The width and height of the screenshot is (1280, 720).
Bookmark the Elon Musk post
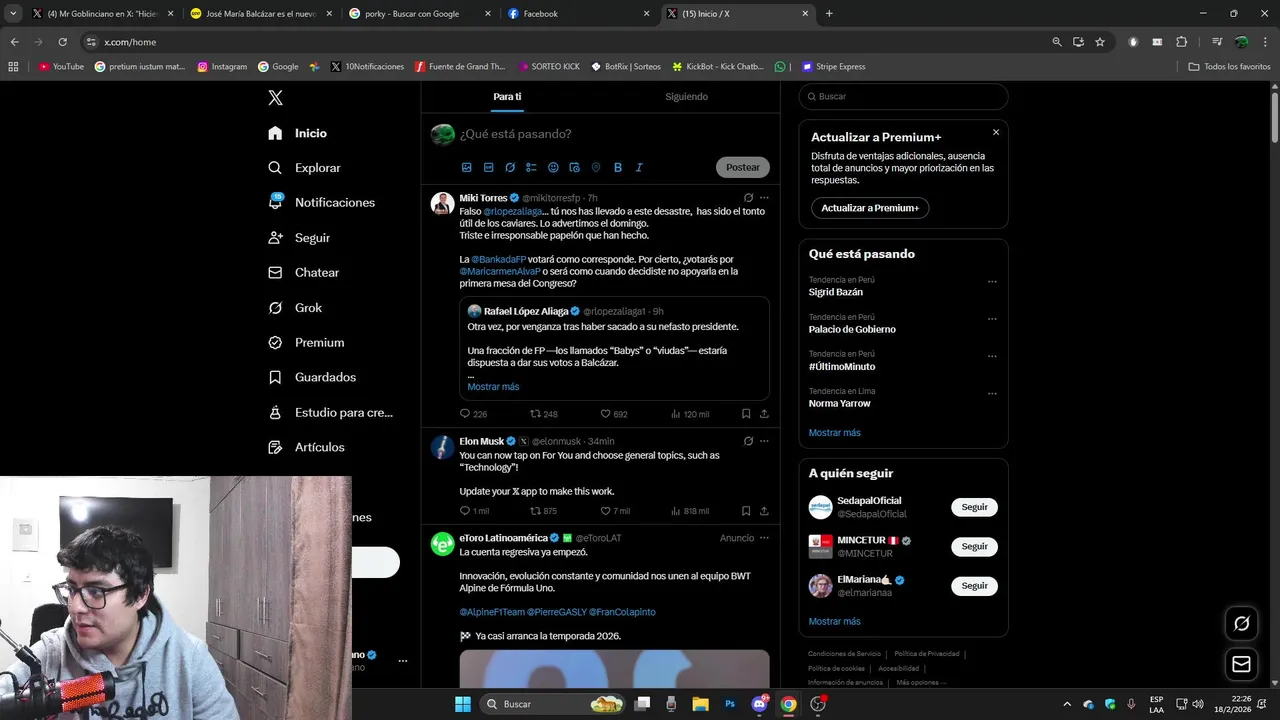coord(746,511)
